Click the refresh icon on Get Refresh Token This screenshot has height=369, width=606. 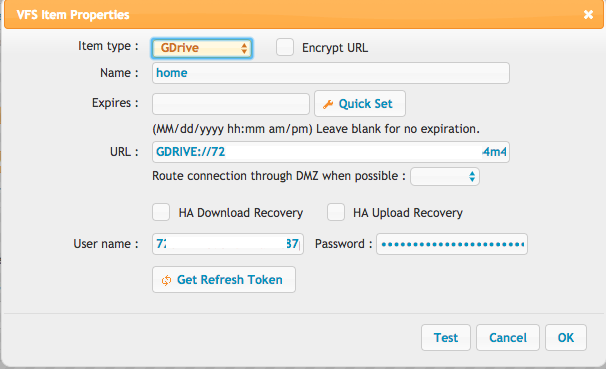click(166, 280)
